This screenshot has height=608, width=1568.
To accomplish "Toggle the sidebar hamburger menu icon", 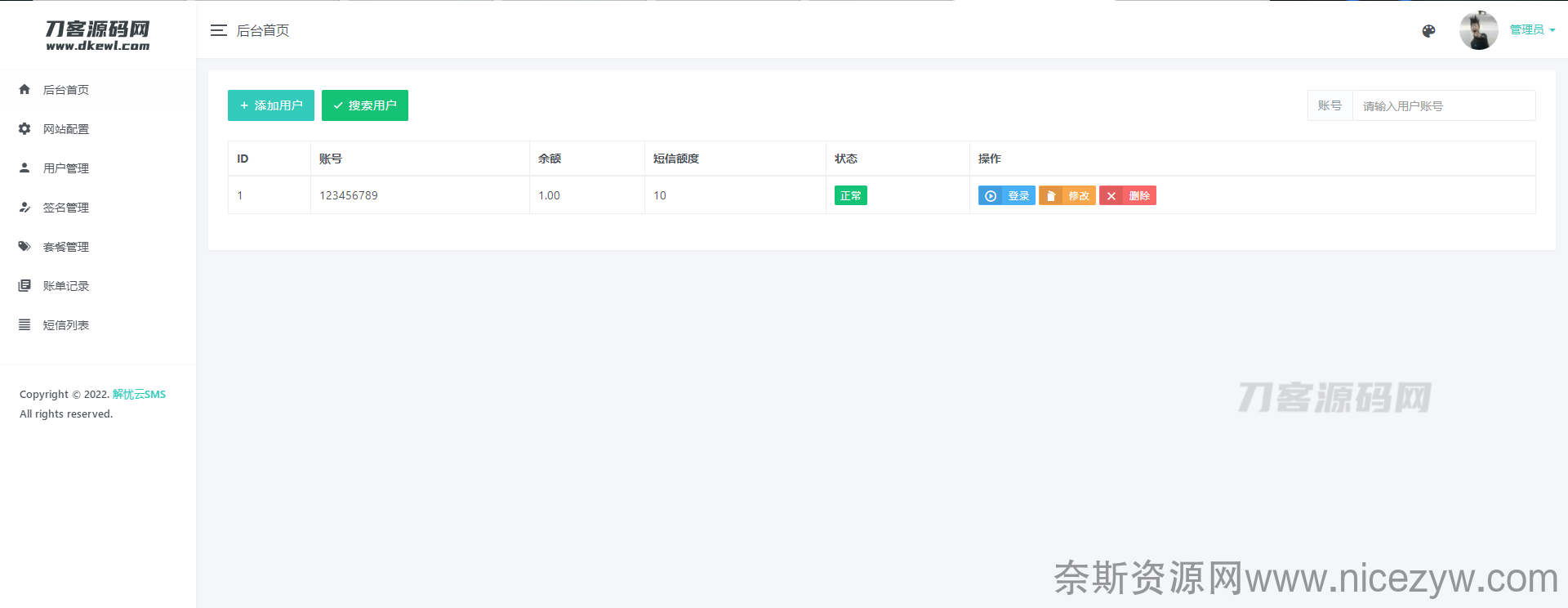I will pyautogui.click(x=218, y=30).
